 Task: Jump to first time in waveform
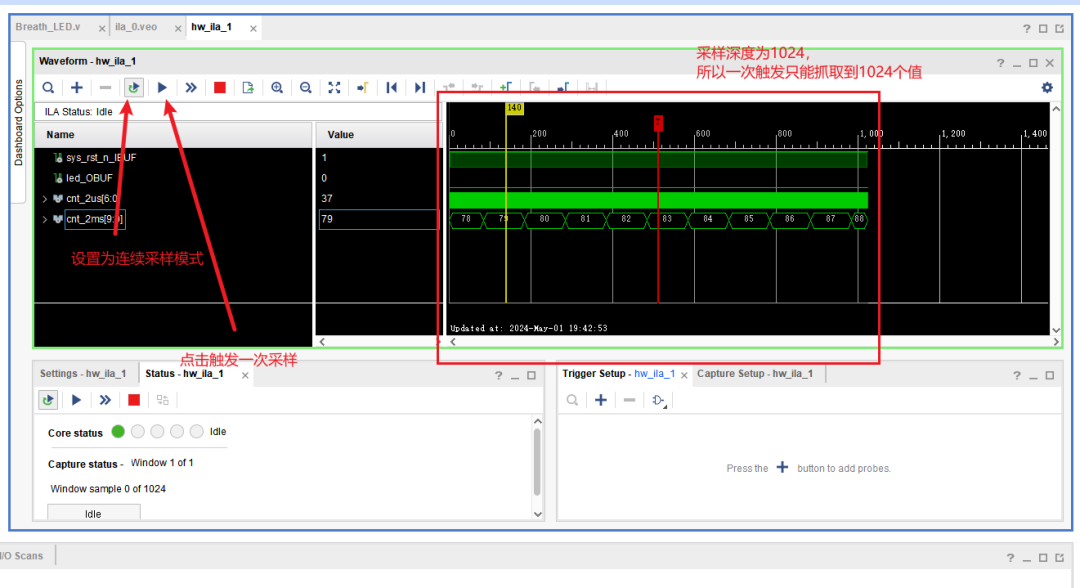pyautogui.click(x=391, y=87)
